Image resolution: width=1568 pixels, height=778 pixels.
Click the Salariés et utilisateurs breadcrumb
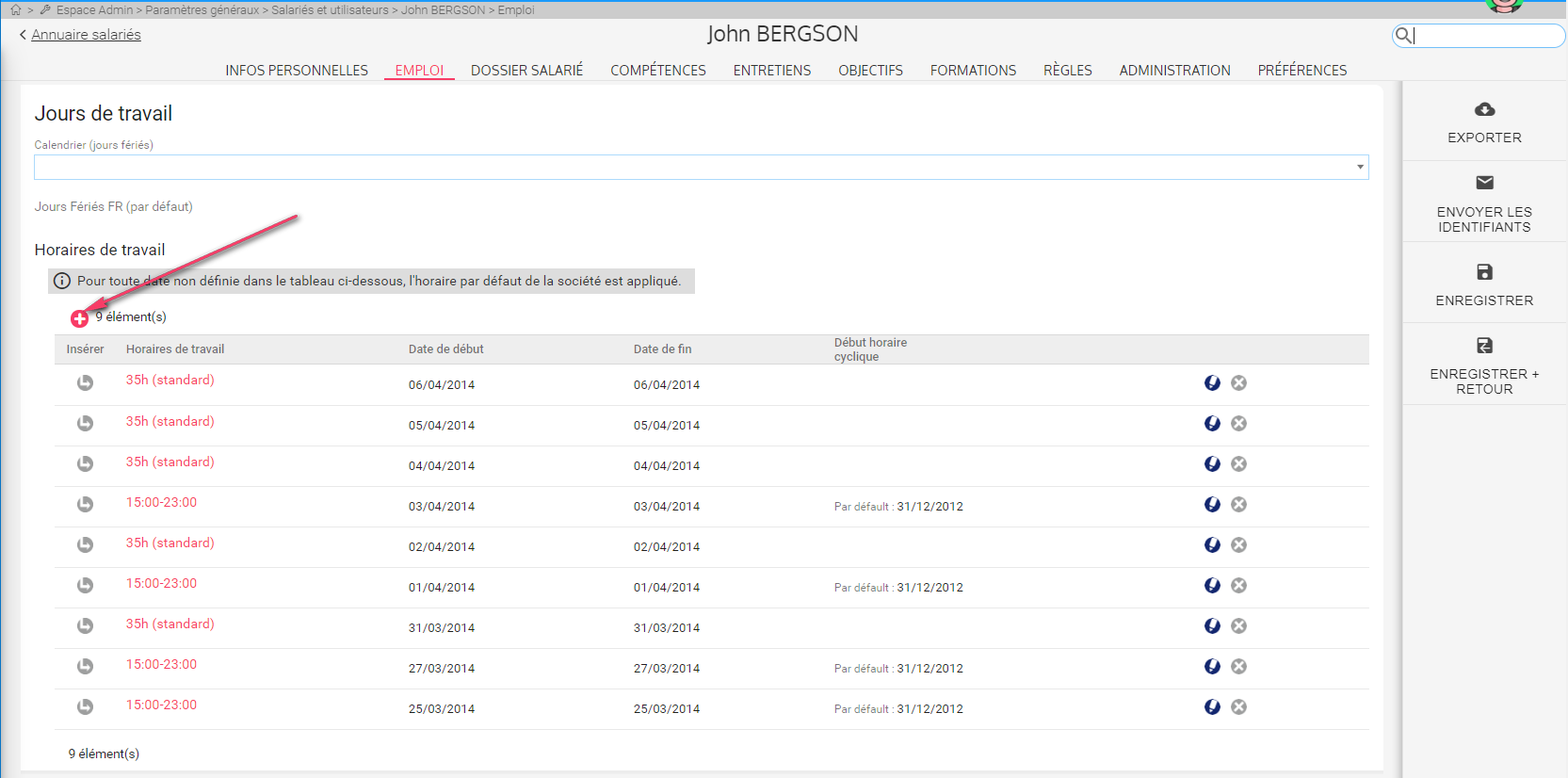click(330, 9)
